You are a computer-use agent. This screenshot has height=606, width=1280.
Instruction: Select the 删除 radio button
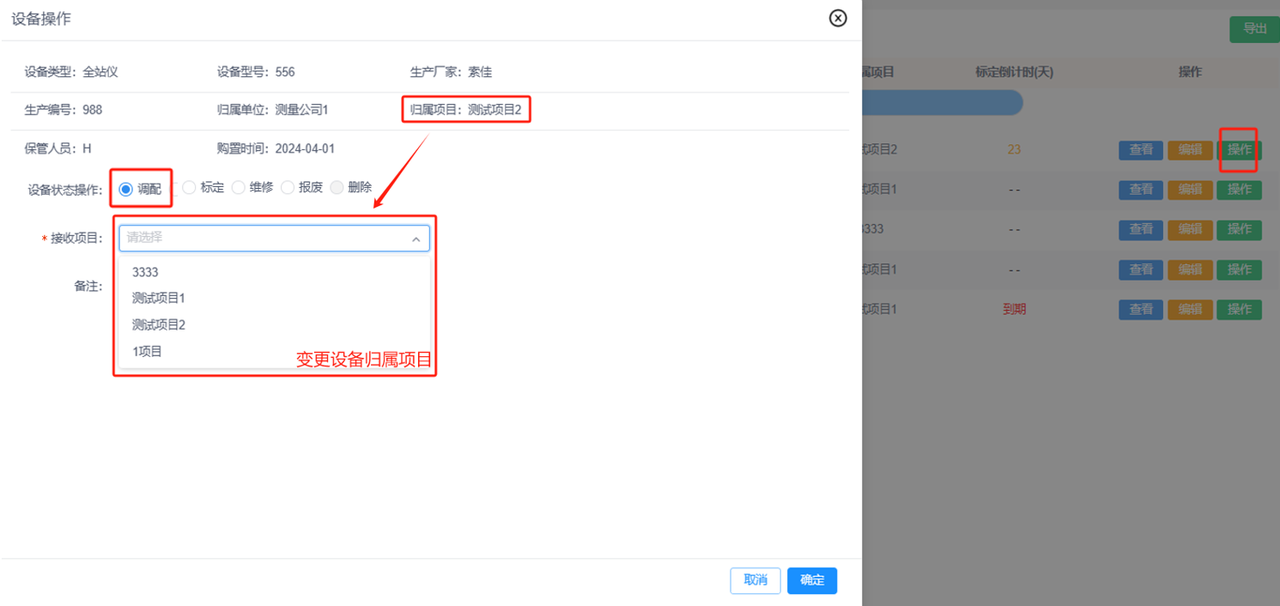tap(337, 188)
